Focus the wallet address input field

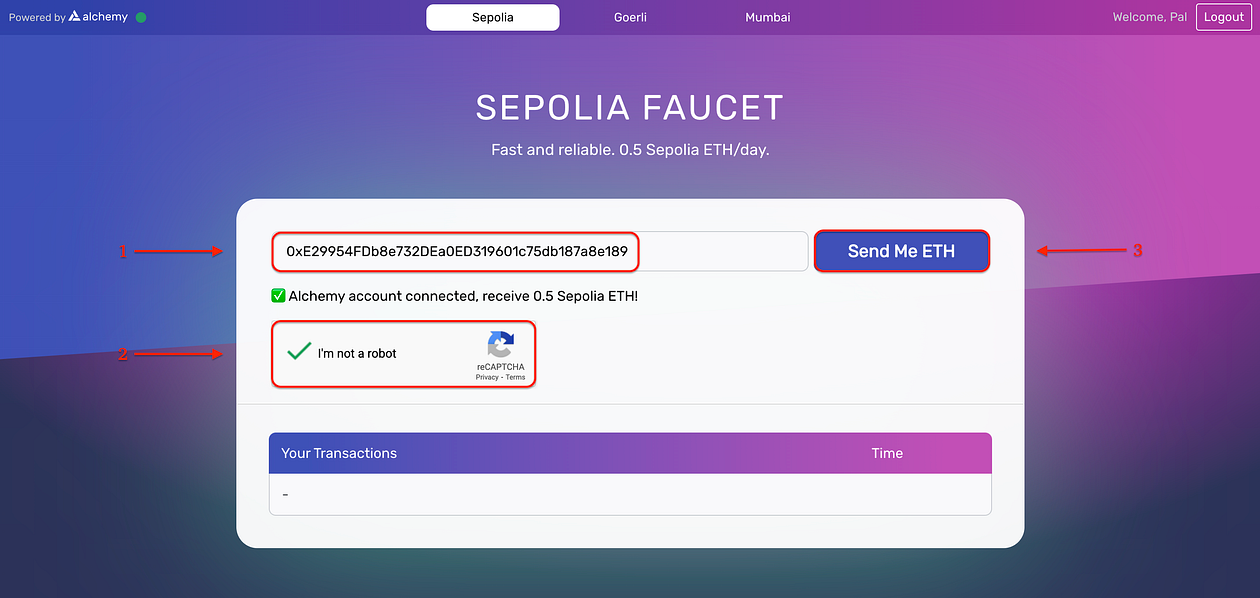point(540,251)
